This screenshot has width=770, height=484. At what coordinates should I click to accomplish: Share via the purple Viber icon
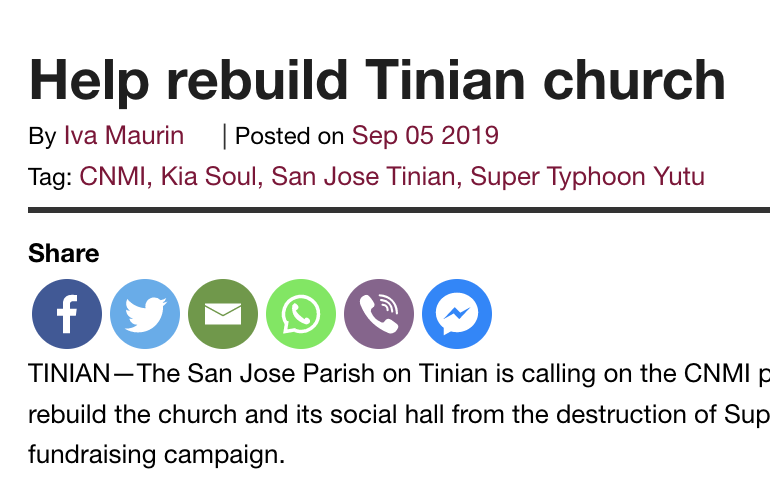tap(379, 314)
